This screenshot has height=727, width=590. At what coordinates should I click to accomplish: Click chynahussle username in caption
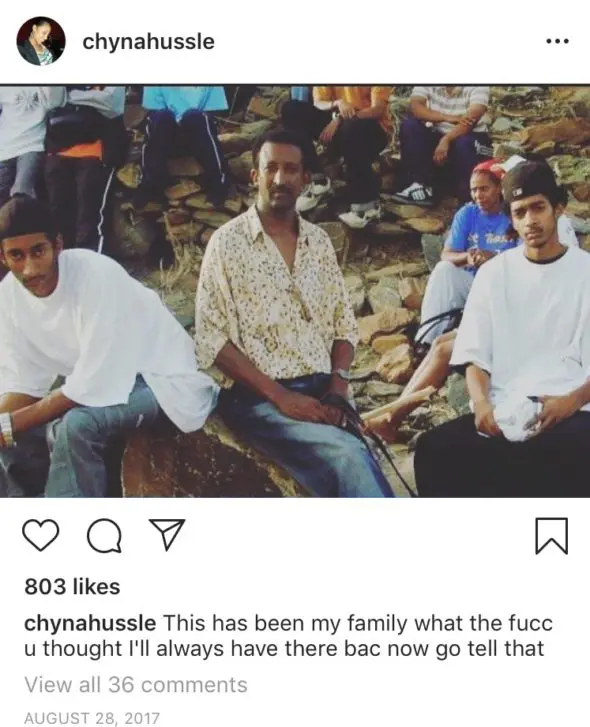click(90, 623)
